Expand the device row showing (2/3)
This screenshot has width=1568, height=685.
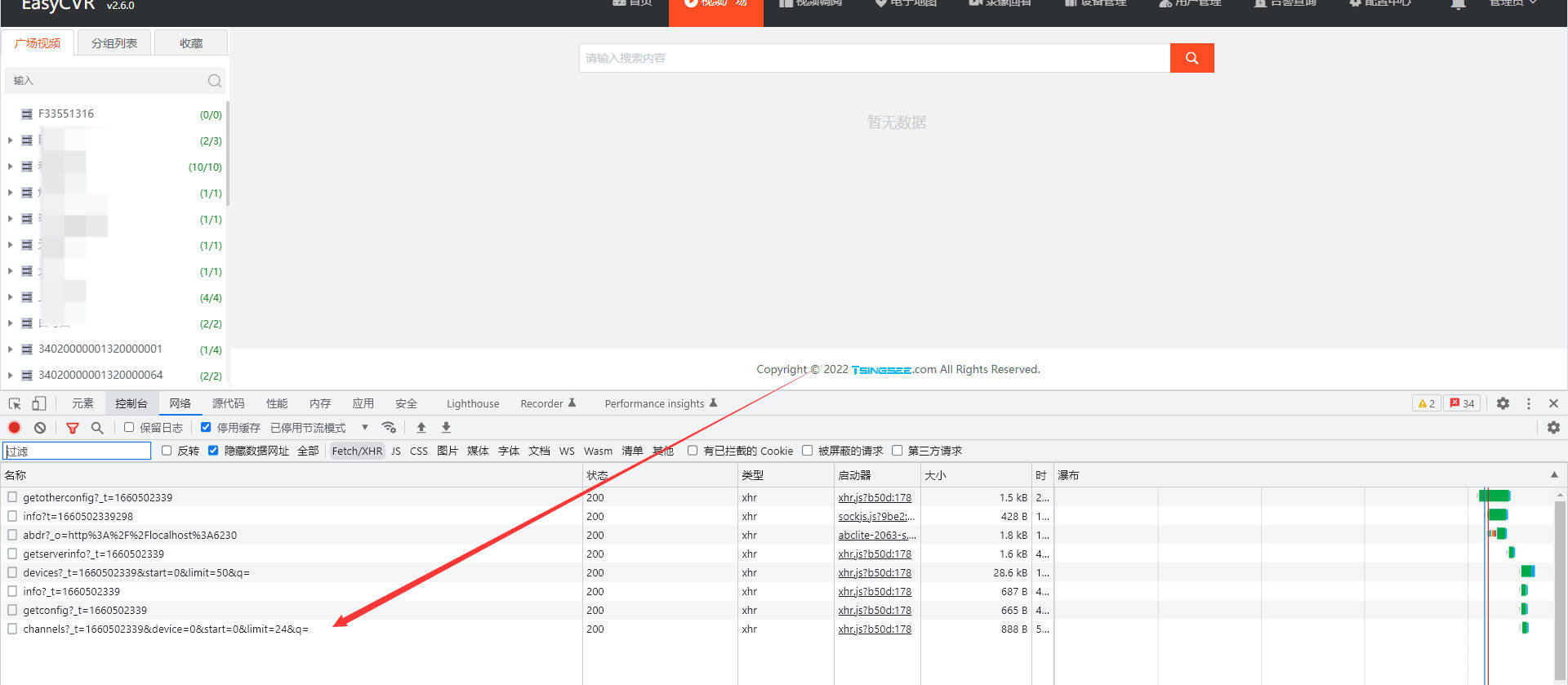point(10,140)
